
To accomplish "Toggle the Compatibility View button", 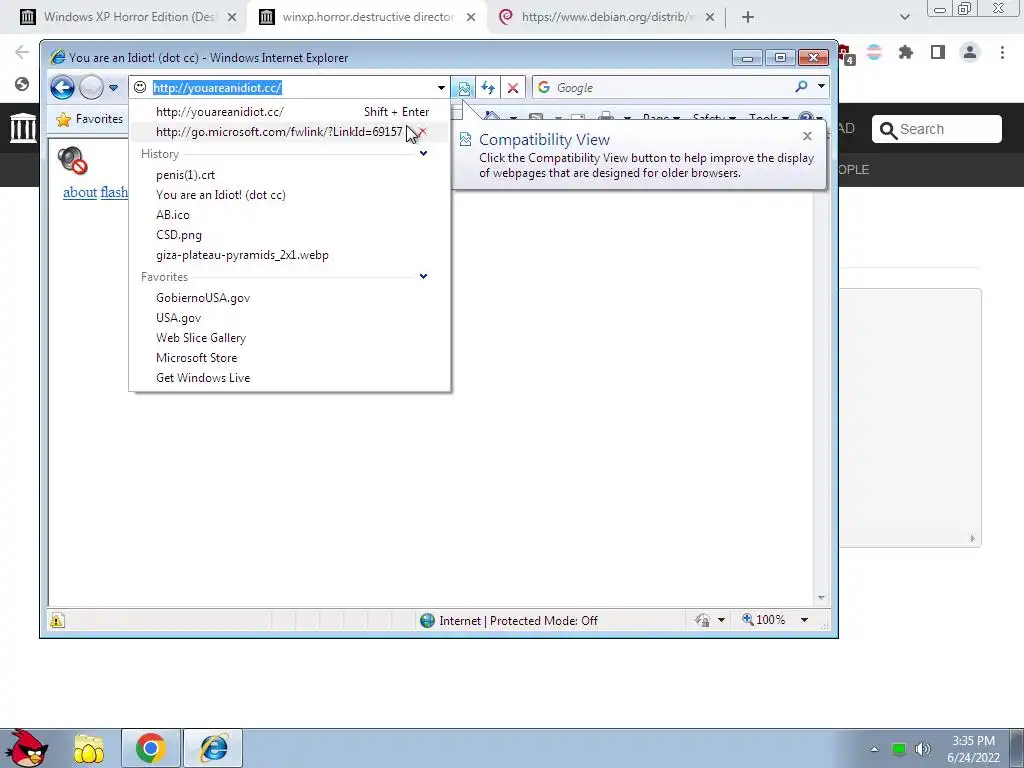I will click(x=464, y=88).
